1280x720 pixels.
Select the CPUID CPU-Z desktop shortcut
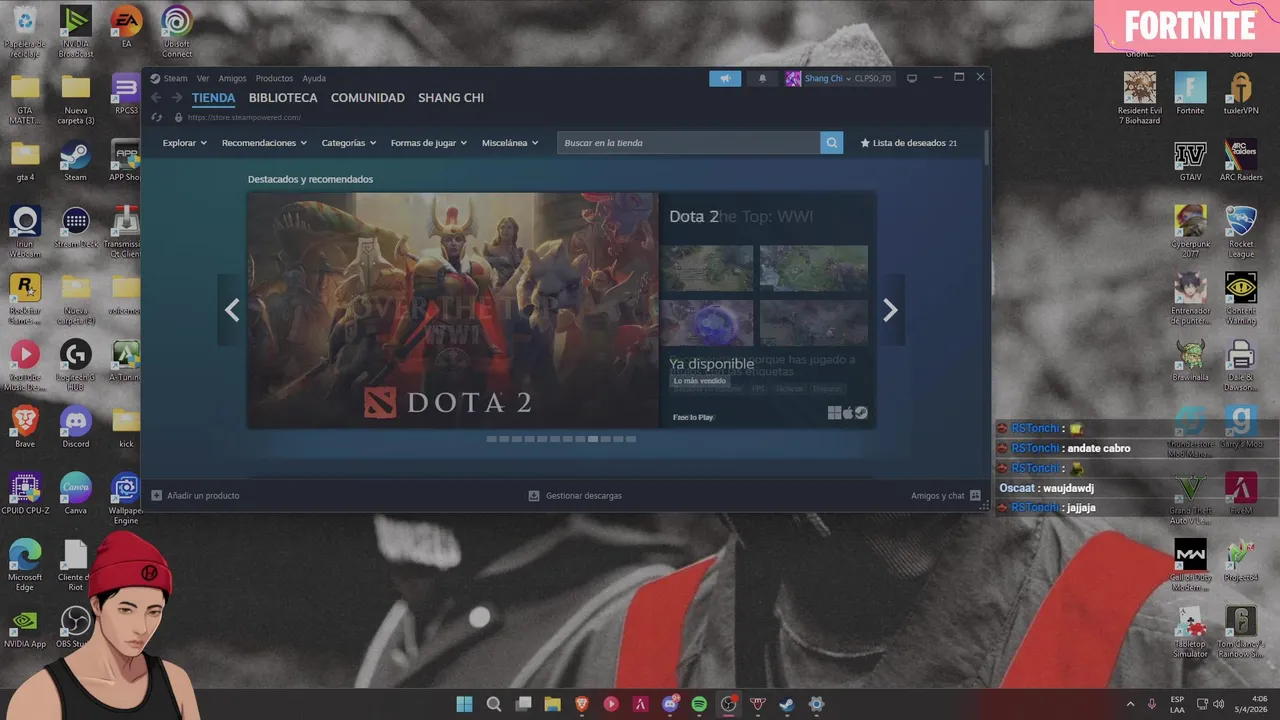pos(25,494)
